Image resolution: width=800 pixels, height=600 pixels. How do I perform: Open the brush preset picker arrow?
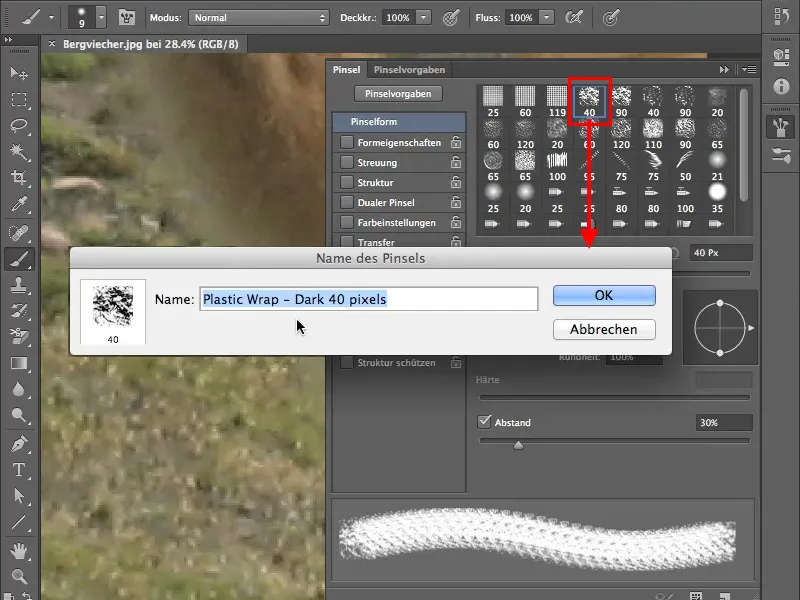[101, 18]
